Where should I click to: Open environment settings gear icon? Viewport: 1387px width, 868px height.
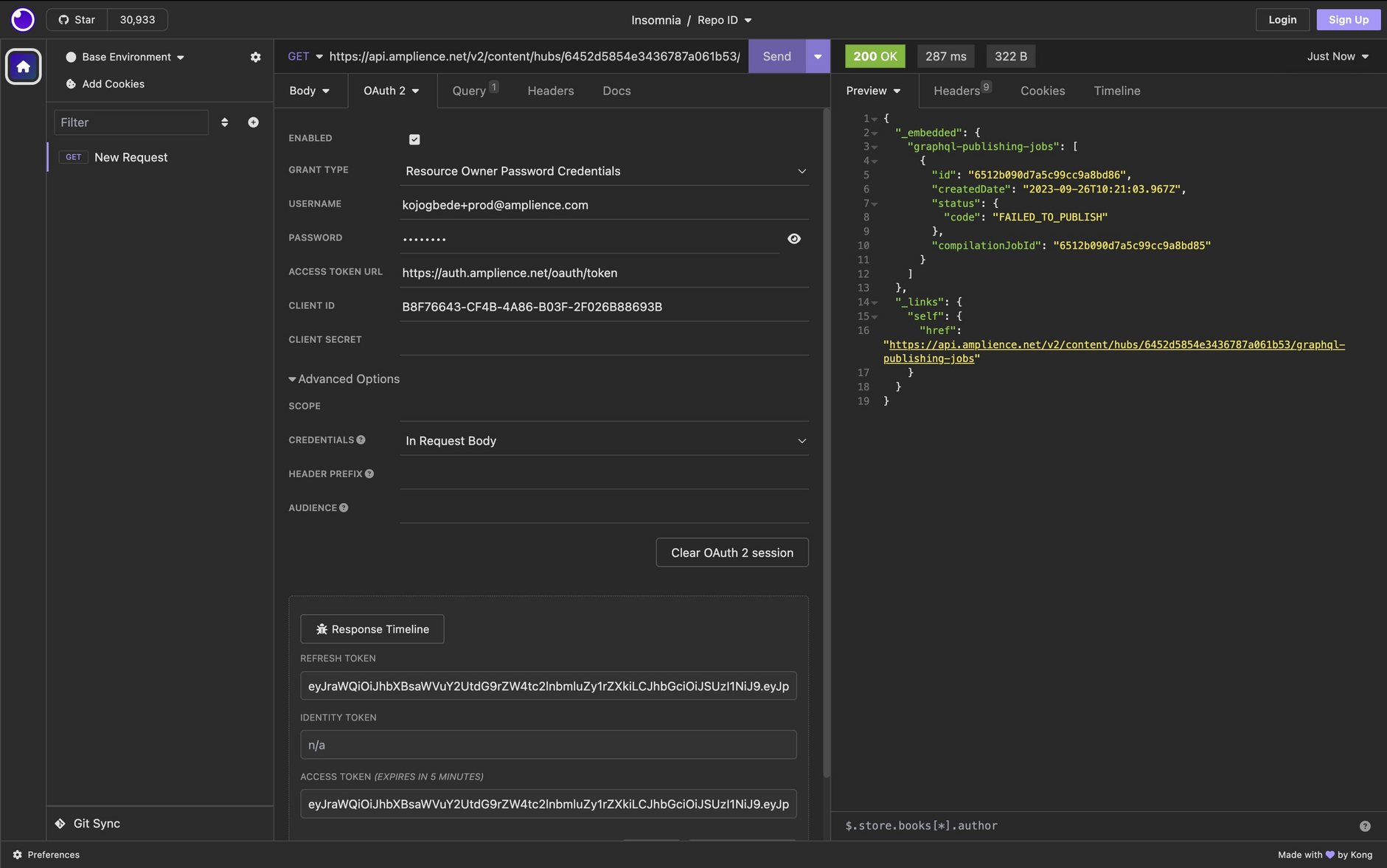coord(255,57)
